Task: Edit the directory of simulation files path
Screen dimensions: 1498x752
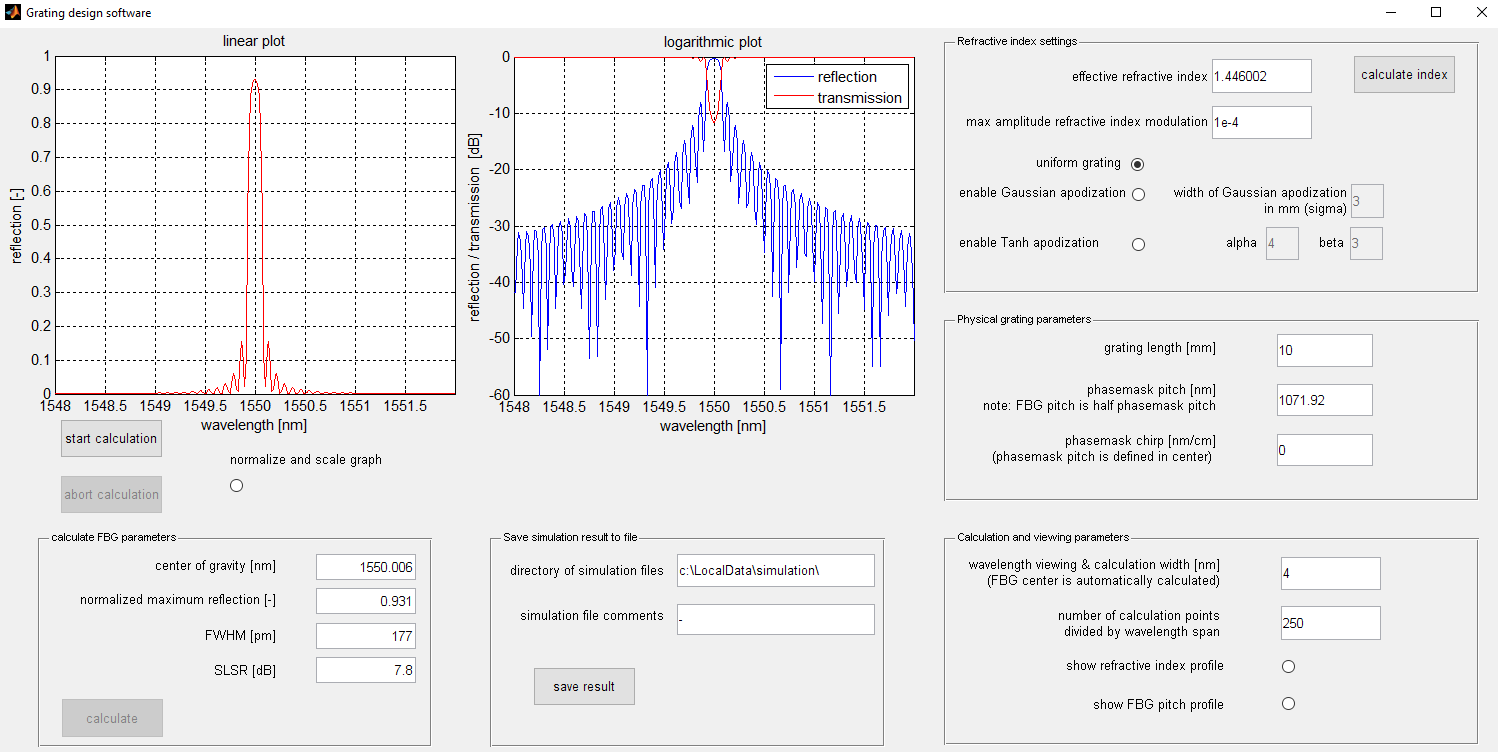Action: point(775,570)
